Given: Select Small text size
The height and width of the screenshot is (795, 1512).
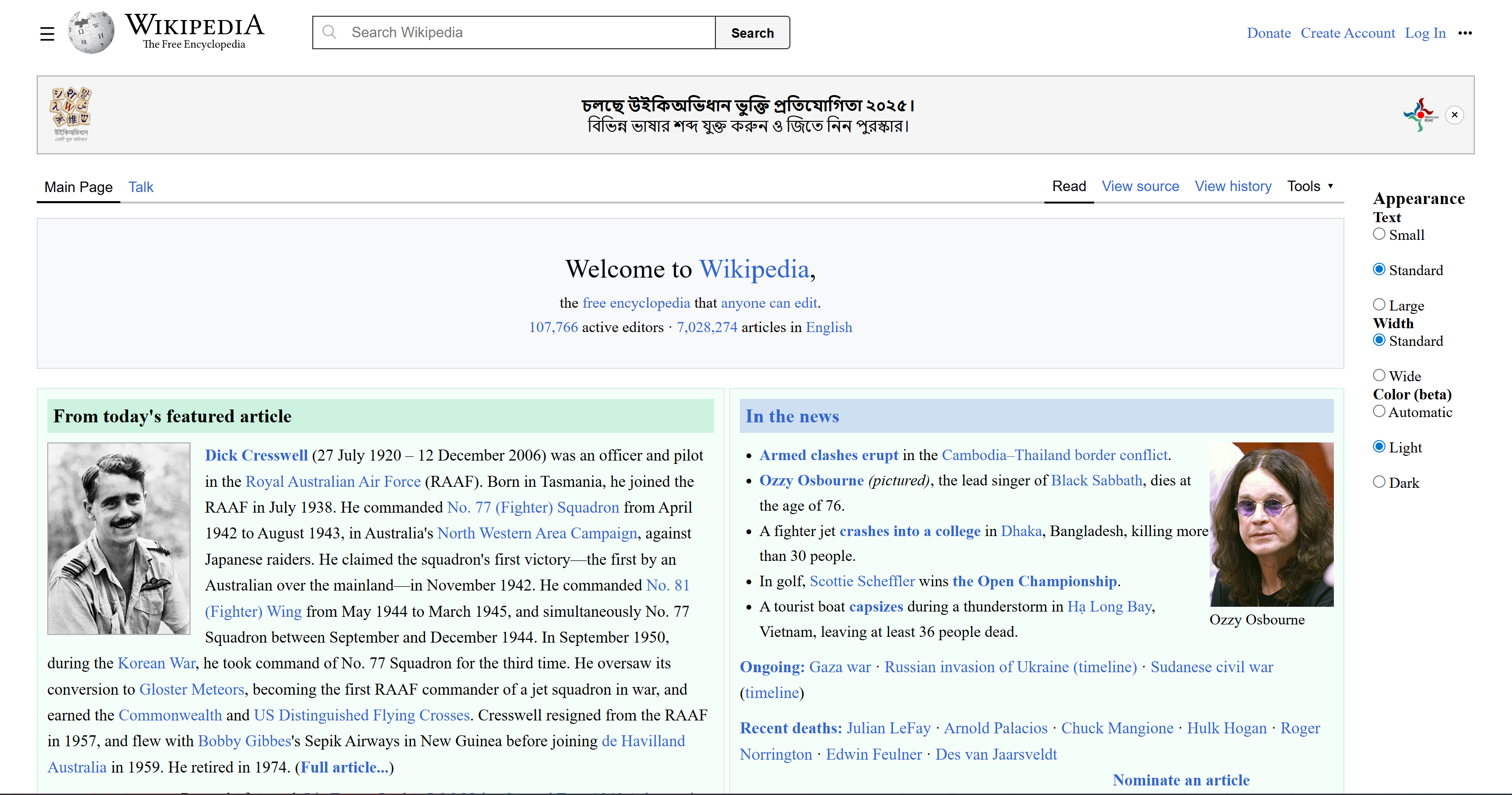Looking at the screenshot, I should pyautogui.click(x=1380, y=234).
